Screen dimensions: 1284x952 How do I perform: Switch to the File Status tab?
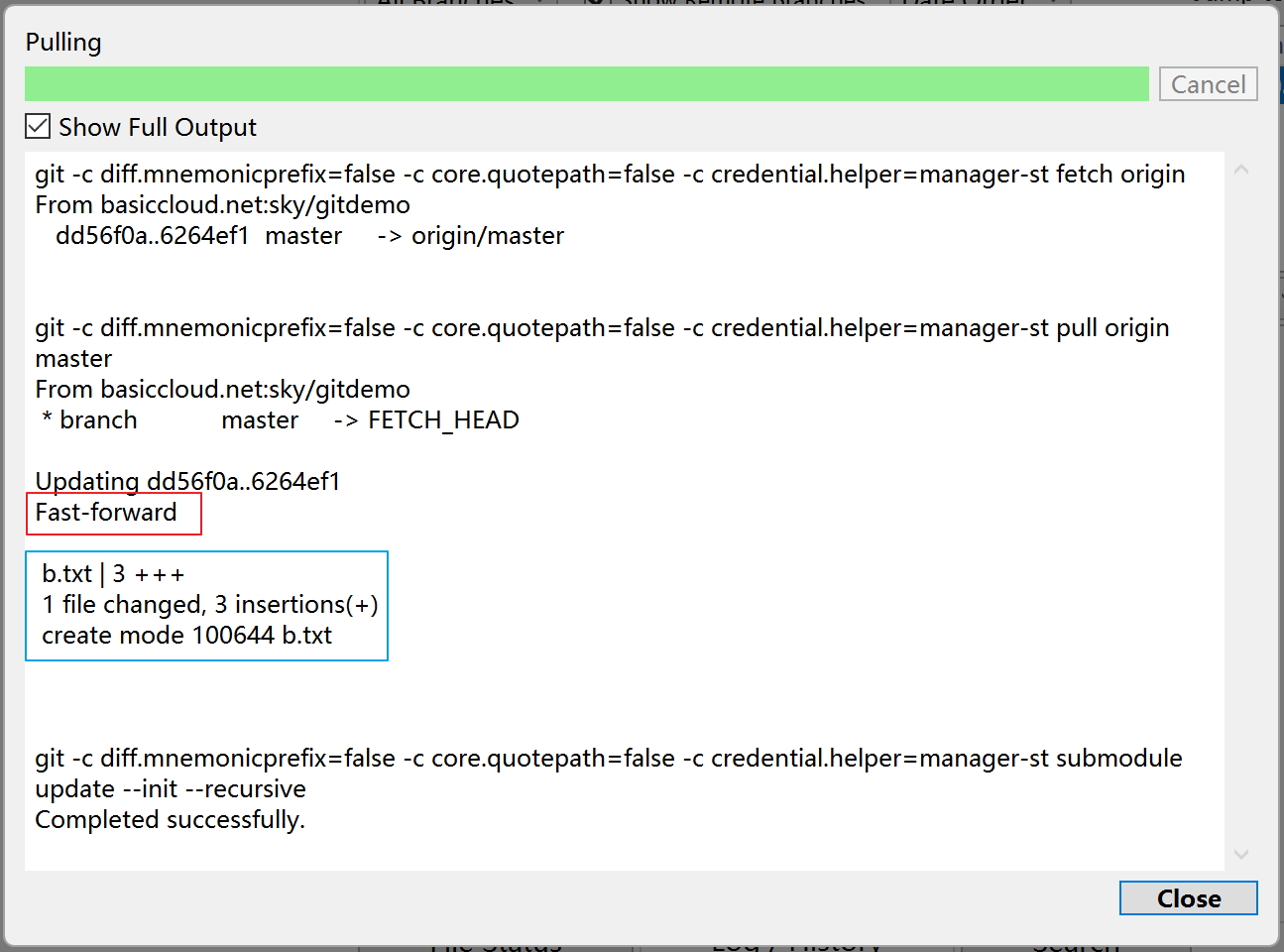(x=496, y=944)
